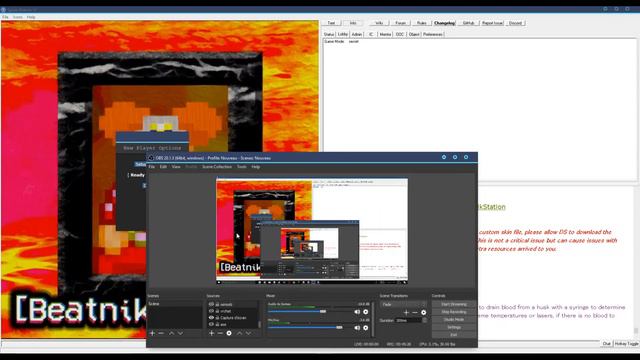
Task: Toggle lock icon of bottom source row
Action: (217, 324)
